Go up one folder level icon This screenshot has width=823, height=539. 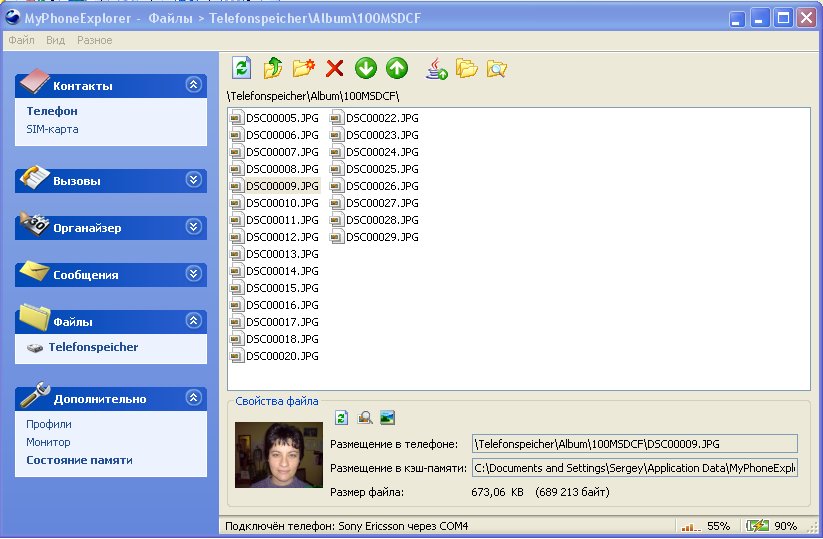pyautogui.click(x=272, y=68)
